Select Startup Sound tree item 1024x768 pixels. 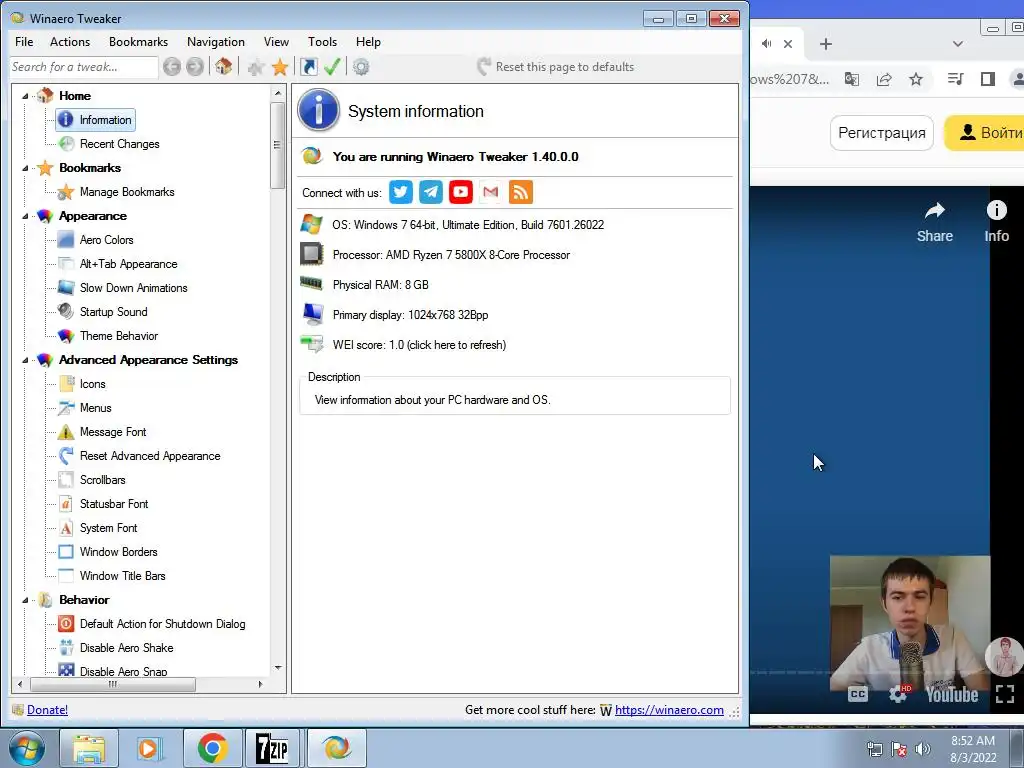pyautogui.click(x=114, y=312)
